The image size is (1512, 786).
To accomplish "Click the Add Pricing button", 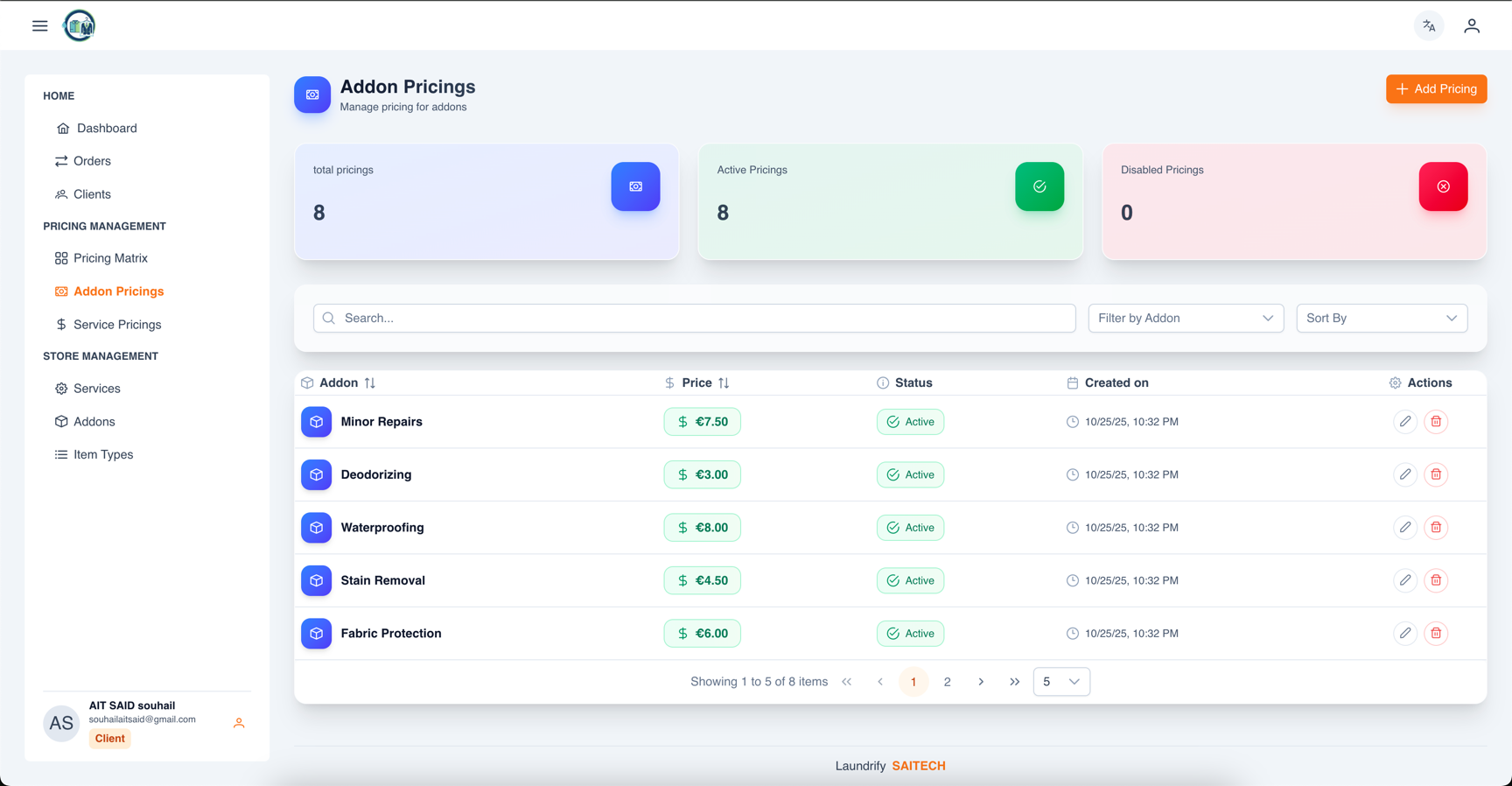I will [x=1436, y=89].
